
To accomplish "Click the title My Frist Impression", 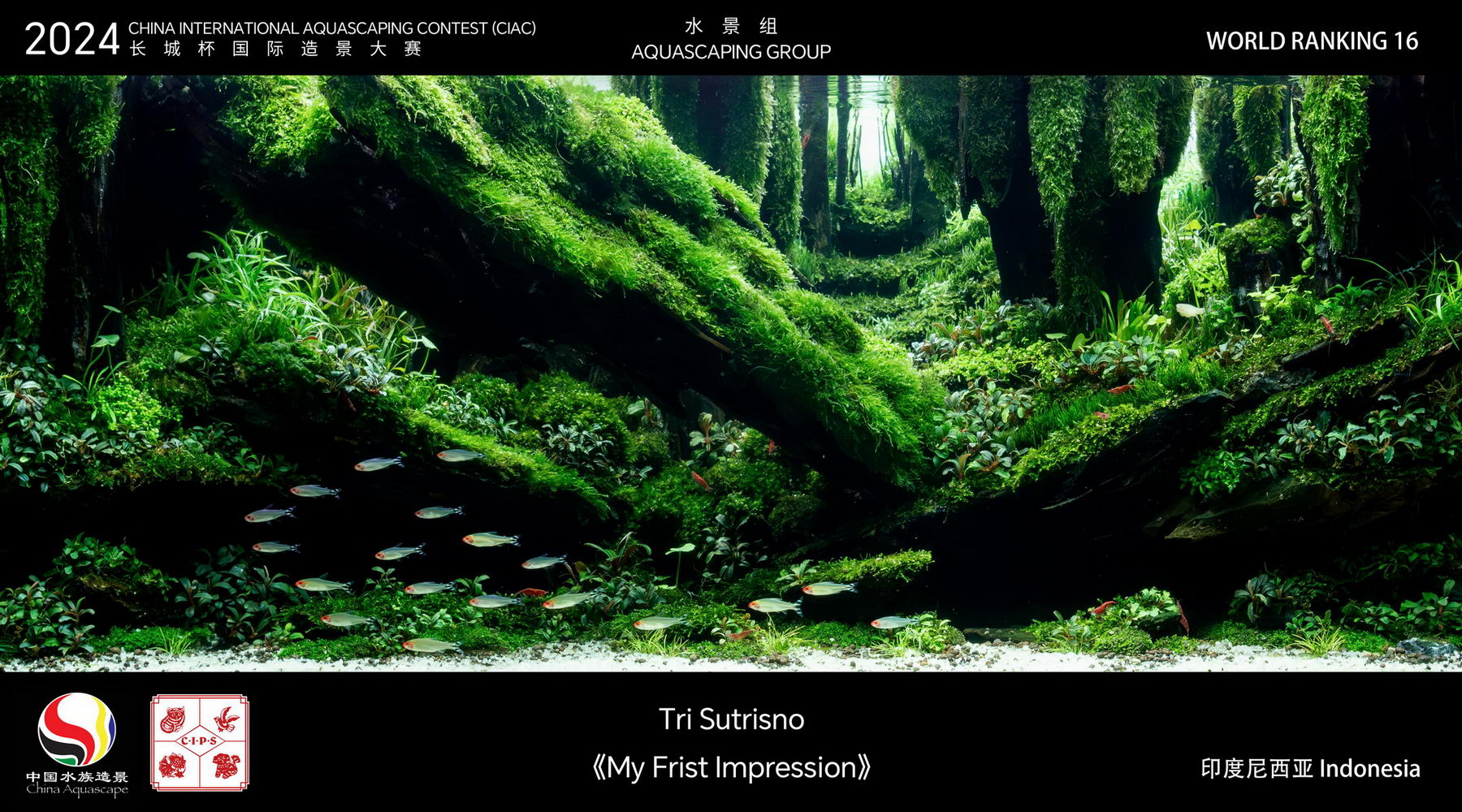I will click(731, 767).
